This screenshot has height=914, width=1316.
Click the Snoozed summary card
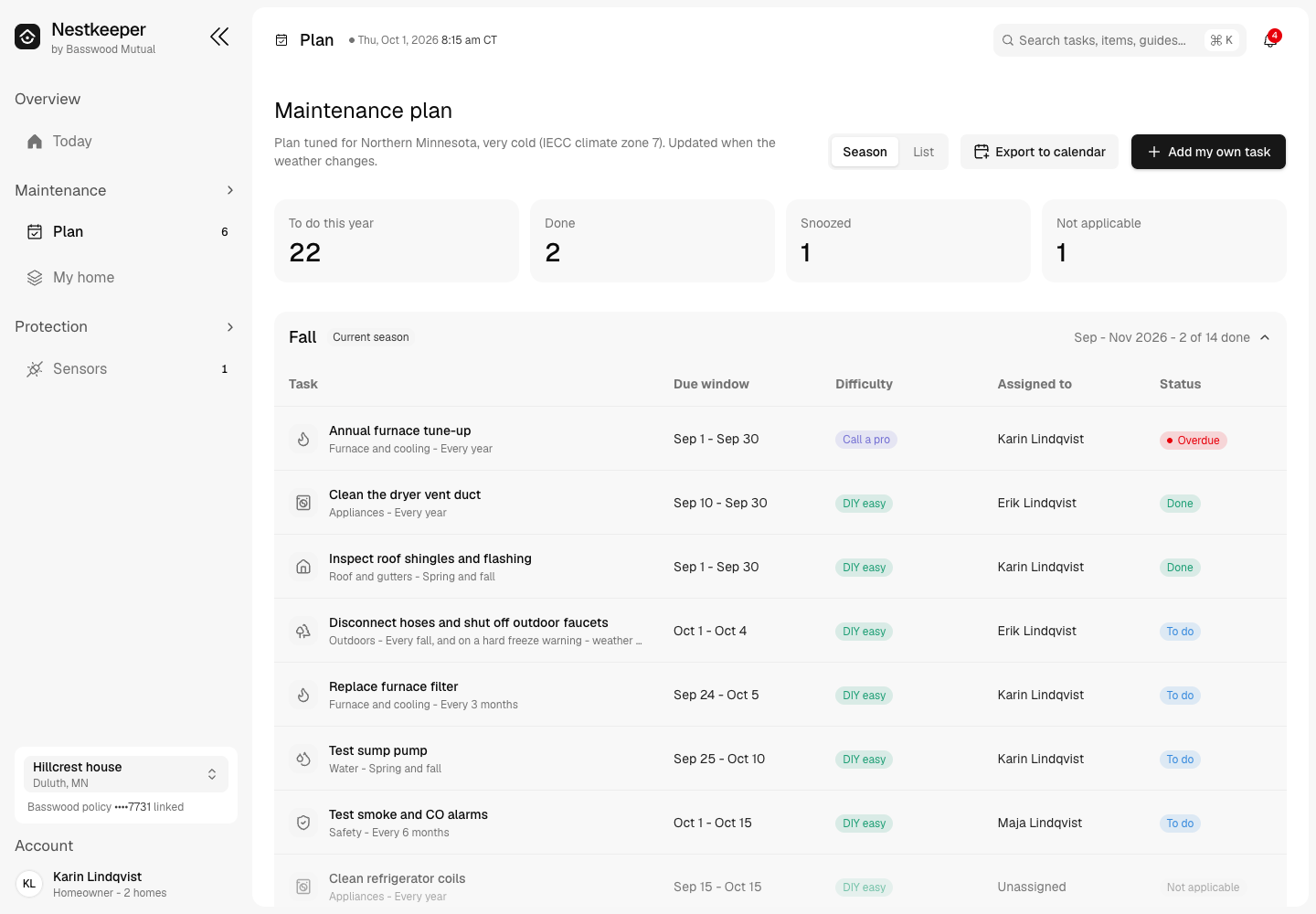pyautogui.click(x=908, y=241)
